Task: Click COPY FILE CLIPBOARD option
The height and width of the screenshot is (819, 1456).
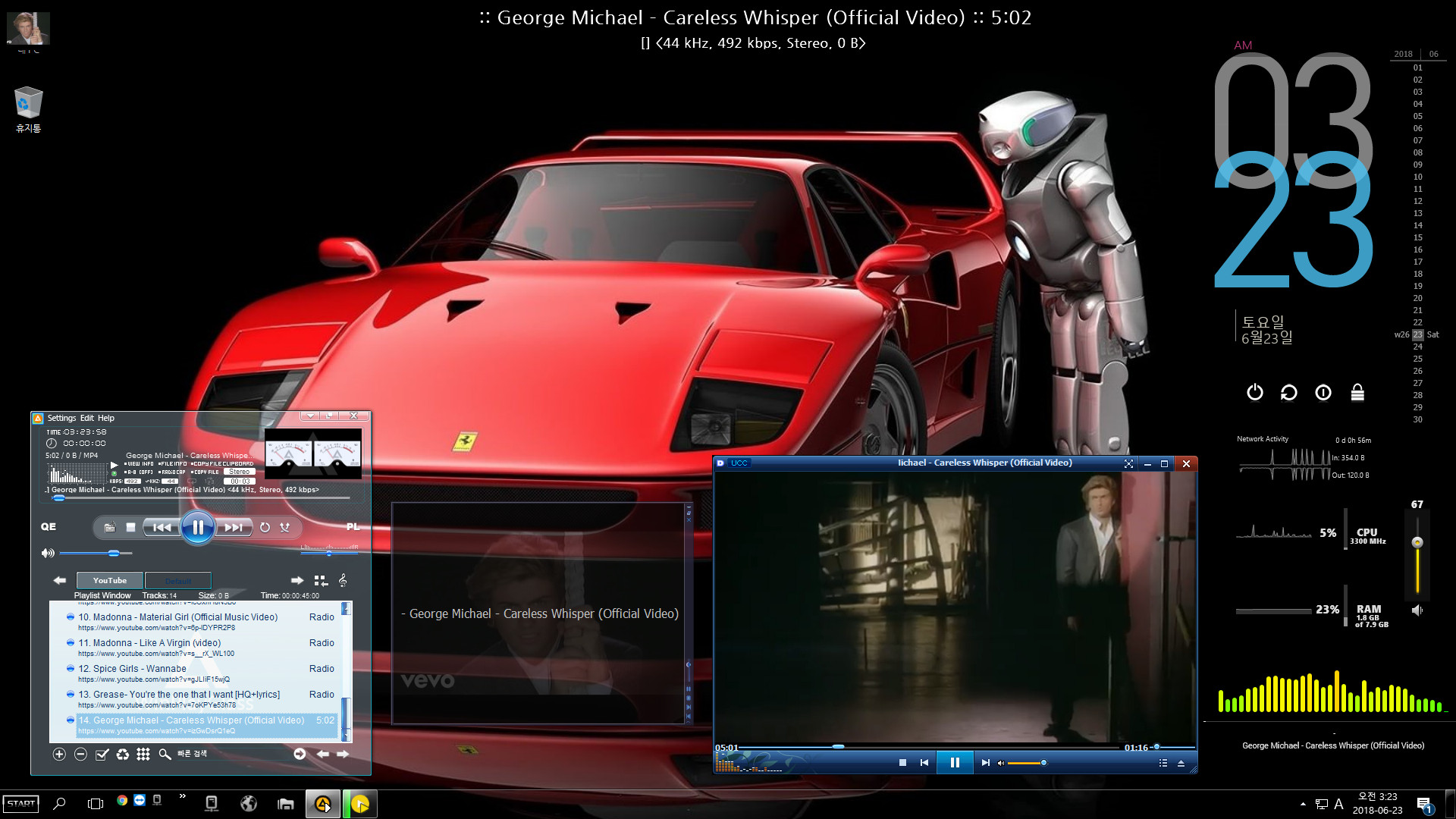Action: coord(222,463)
